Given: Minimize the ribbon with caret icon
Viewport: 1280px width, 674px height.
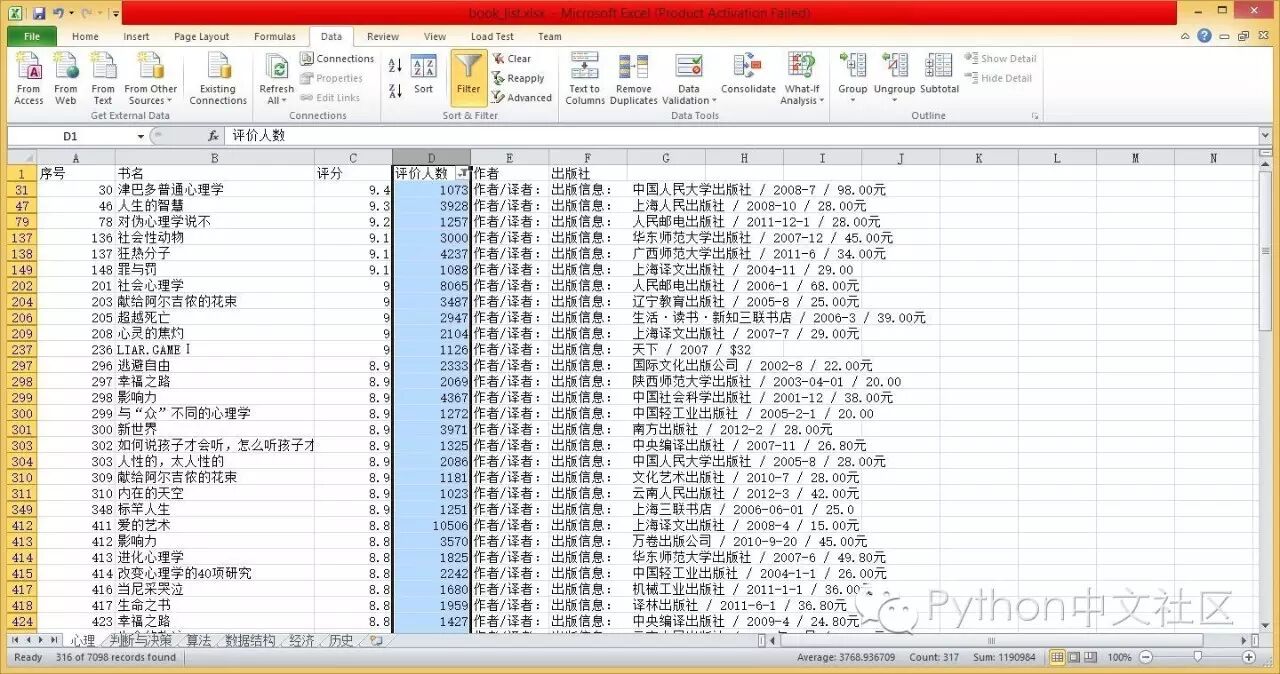Looking at the screenshot, I should coord(1185,36).
